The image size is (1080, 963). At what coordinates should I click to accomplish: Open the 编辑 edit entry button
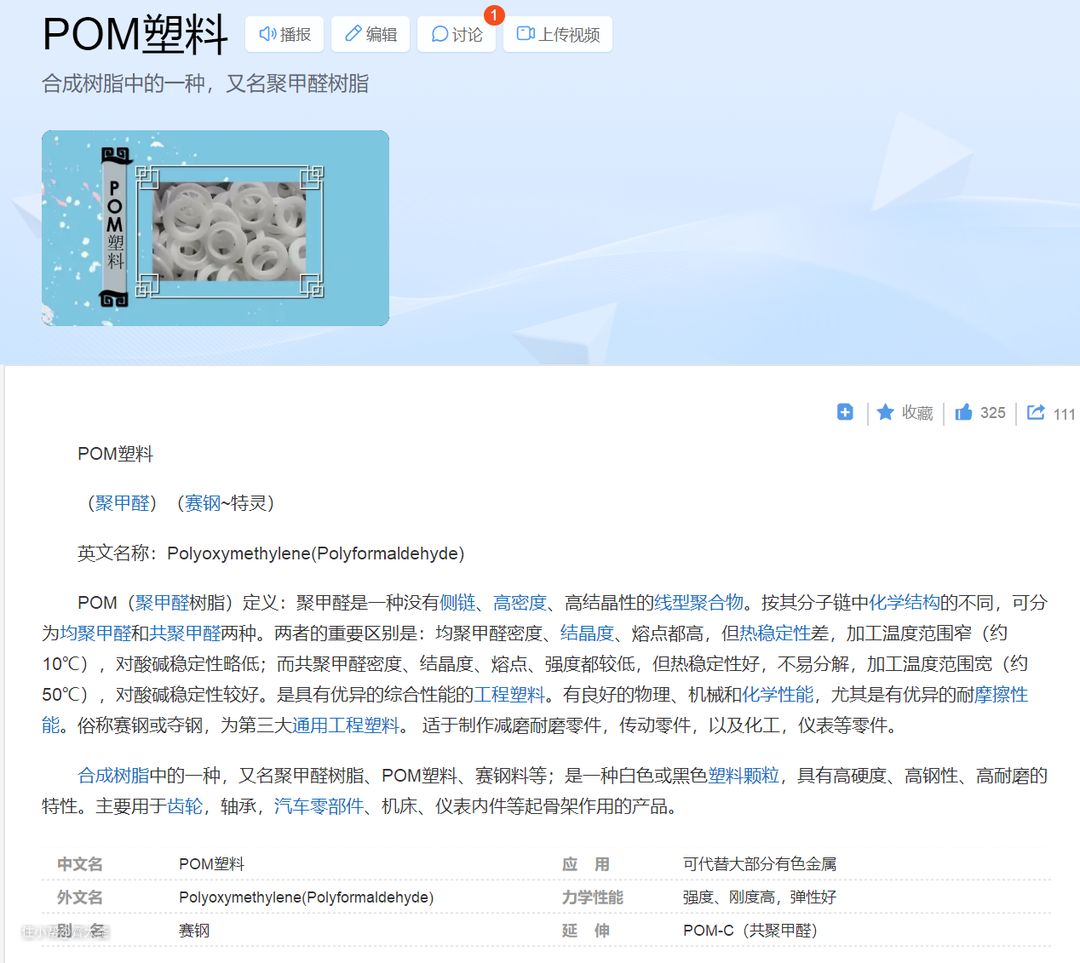[370, 34]
